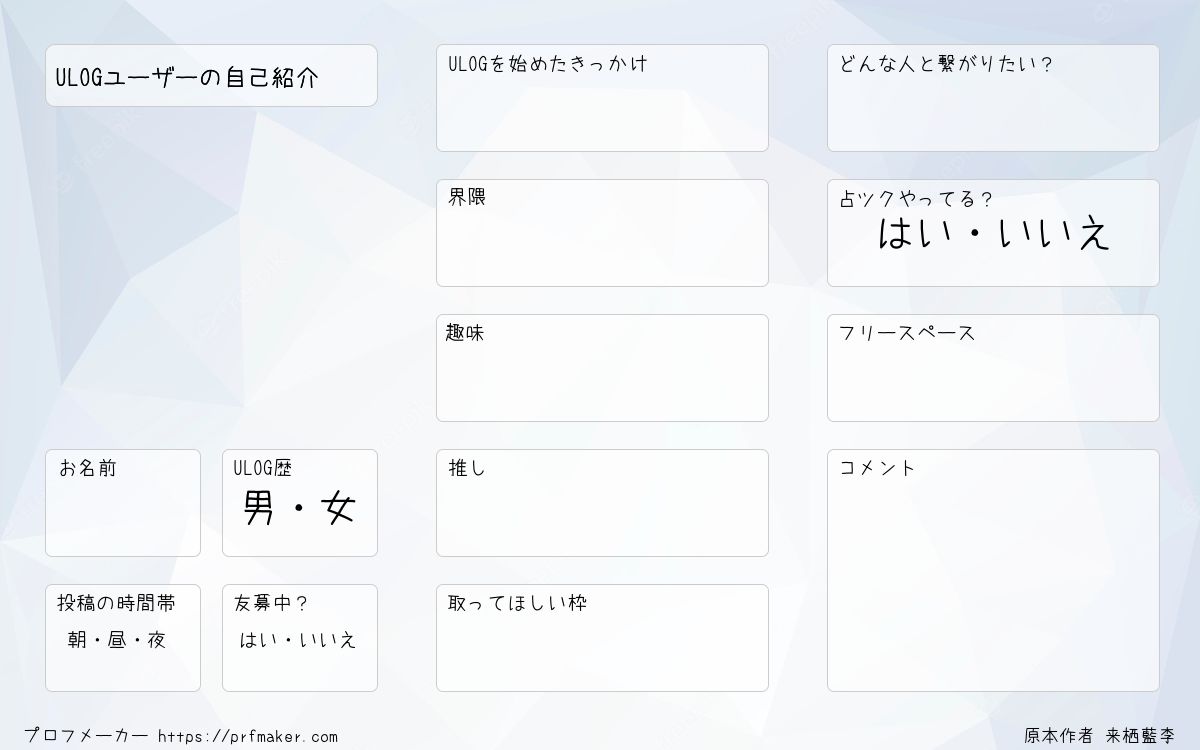Select the フリースペース box
Viewport: 1200px width, 750px height.
pos(993,368)
